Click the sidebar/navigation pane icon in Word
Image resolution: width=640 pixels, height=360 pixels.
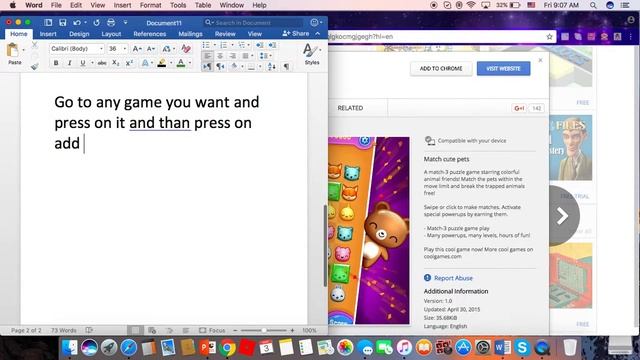(48, 22)
